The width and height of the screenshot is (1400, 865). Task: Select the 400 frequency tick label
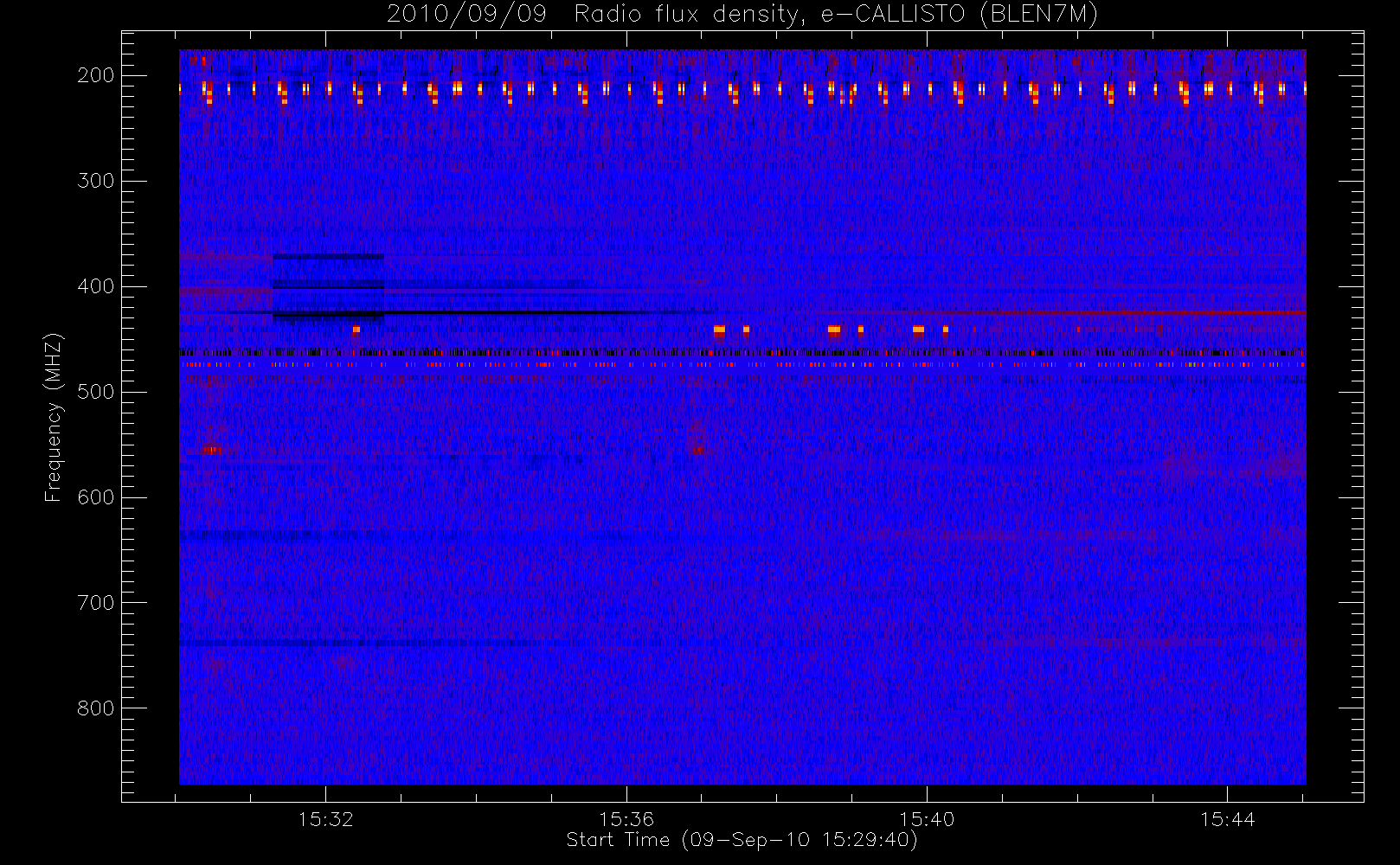(x=96, y=286)
